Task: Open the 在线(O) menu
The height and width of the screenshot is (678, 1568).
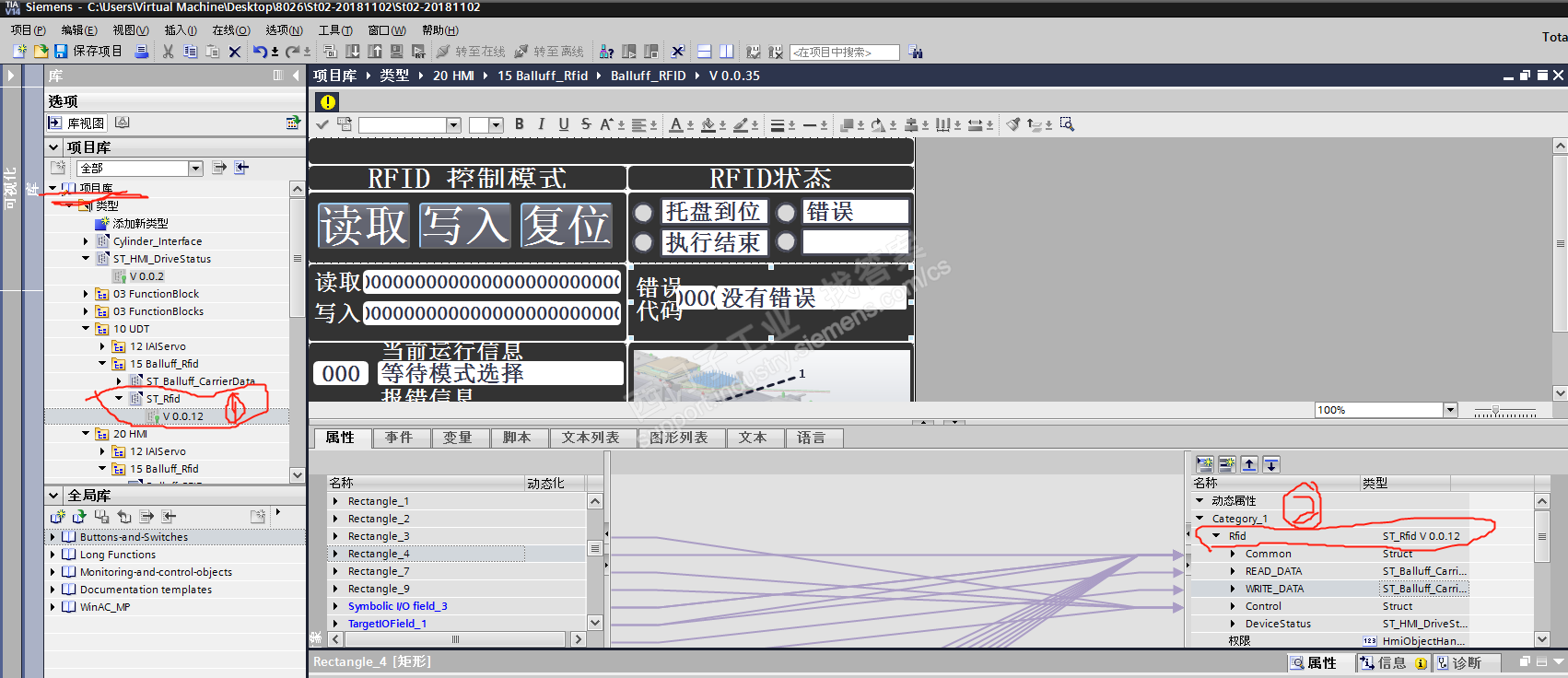Action: point(231,30)
